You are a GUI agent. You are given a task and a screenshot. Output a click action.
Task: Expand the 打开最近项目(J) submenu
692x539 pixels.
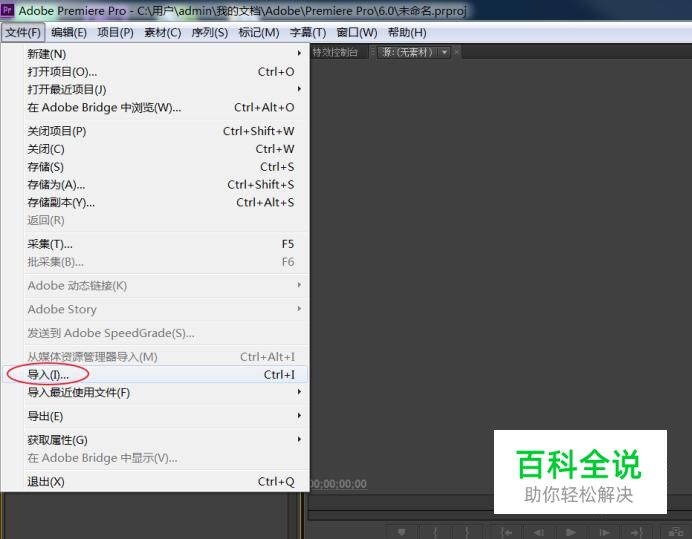[x=299, y=89]
